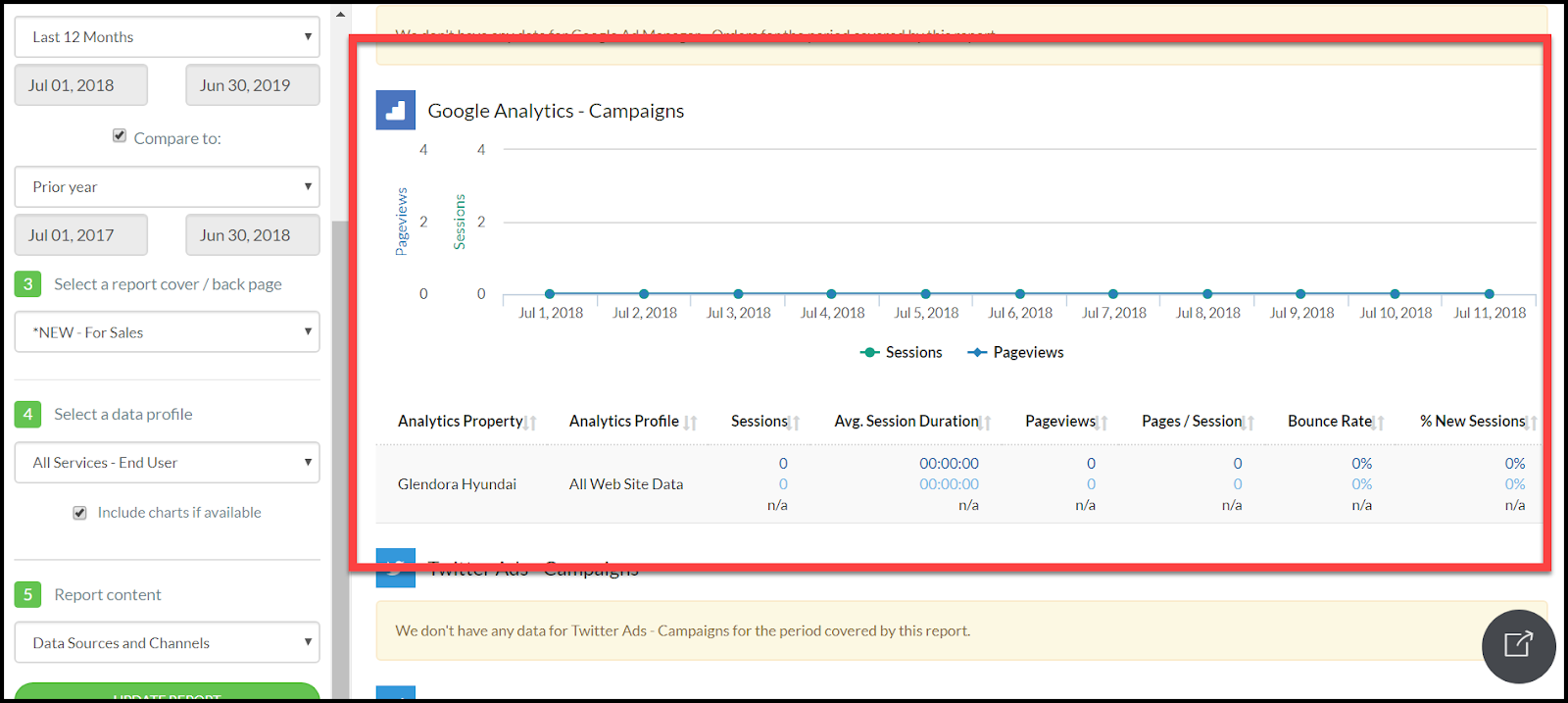This screenshot has height=703, width=1568.
Task: Click the Analytics Profile column header
Action: tap(624, 422)
